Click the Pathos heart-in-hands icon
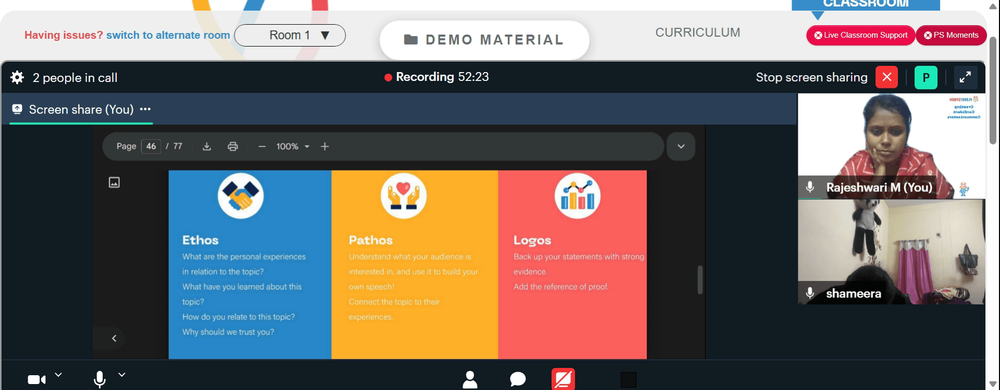This screenshot has width=1000, height=390. point(404,196)
